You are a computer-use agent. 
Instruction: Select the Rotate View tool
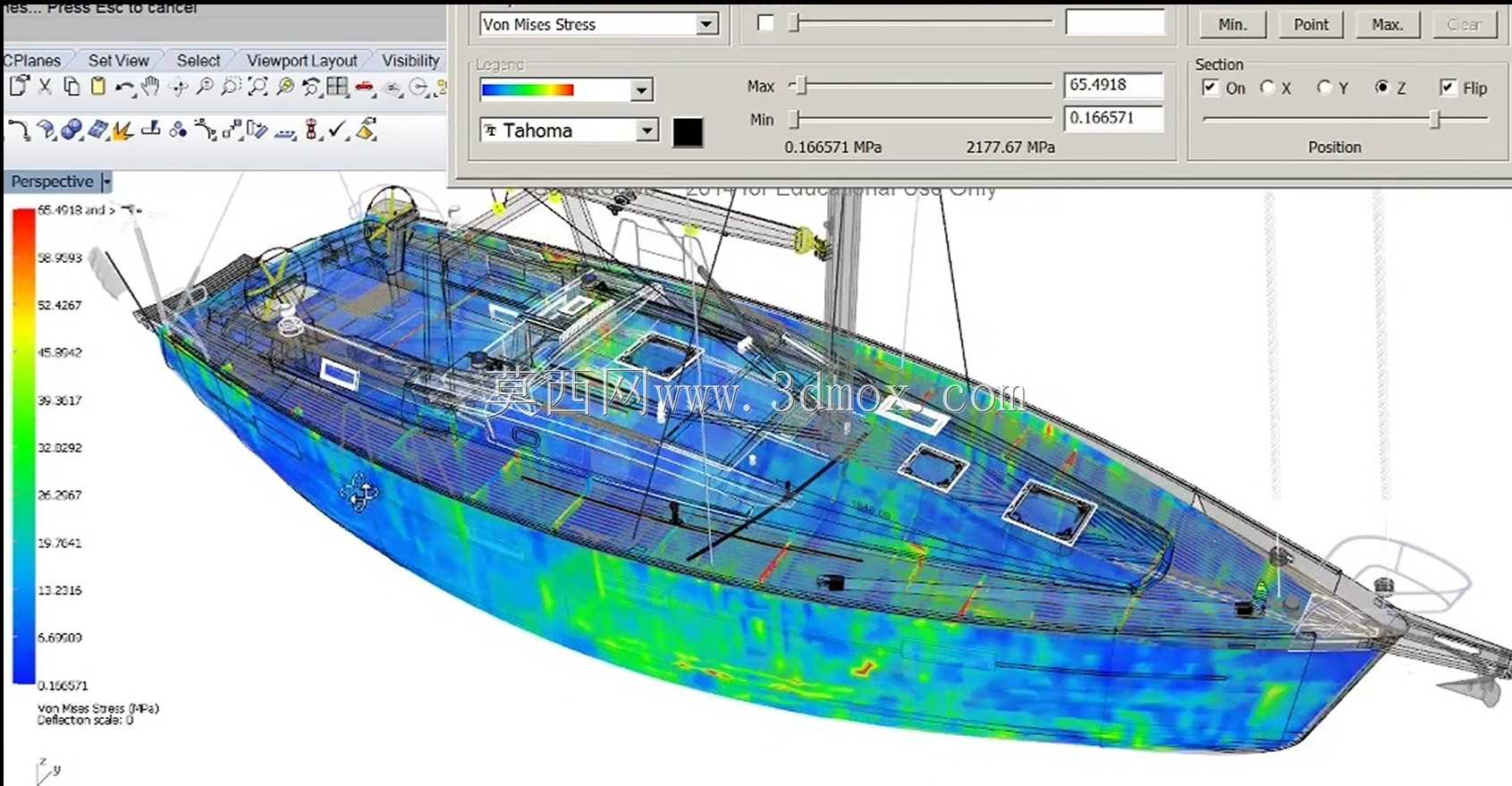pos(178,87)
